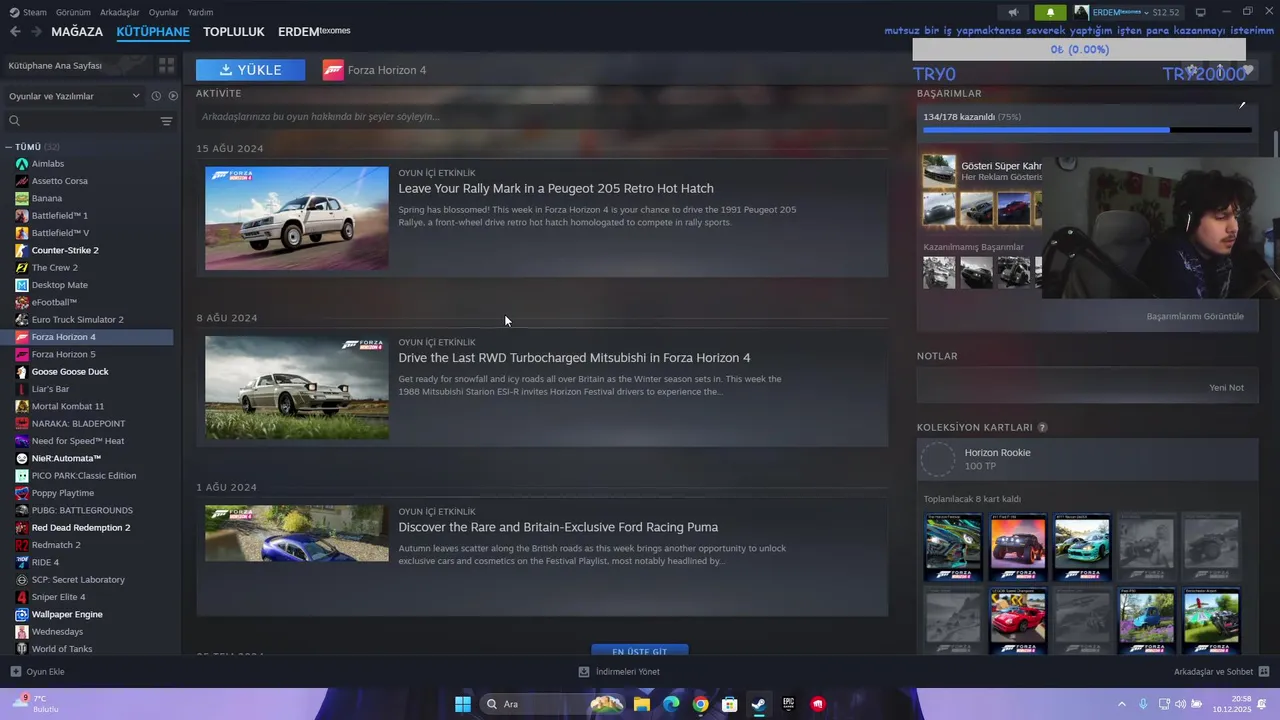
Task: Open Google Chrome from taskbar
Action: click(701, 704)
